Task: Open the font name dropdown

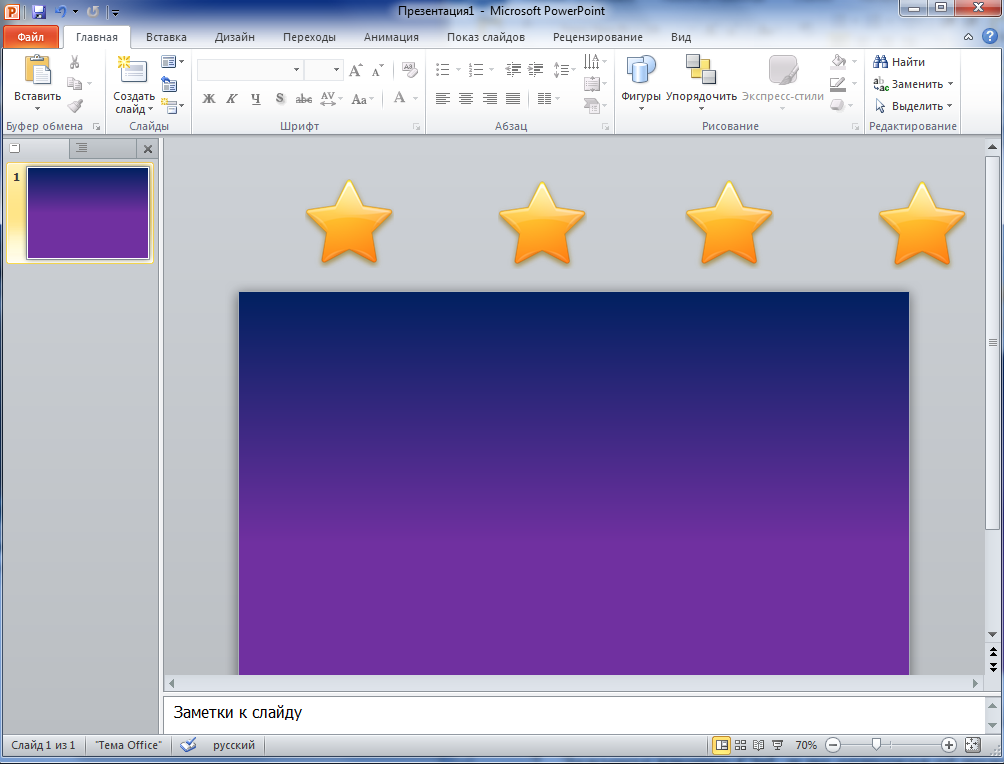Action: [x=296, y=69]
